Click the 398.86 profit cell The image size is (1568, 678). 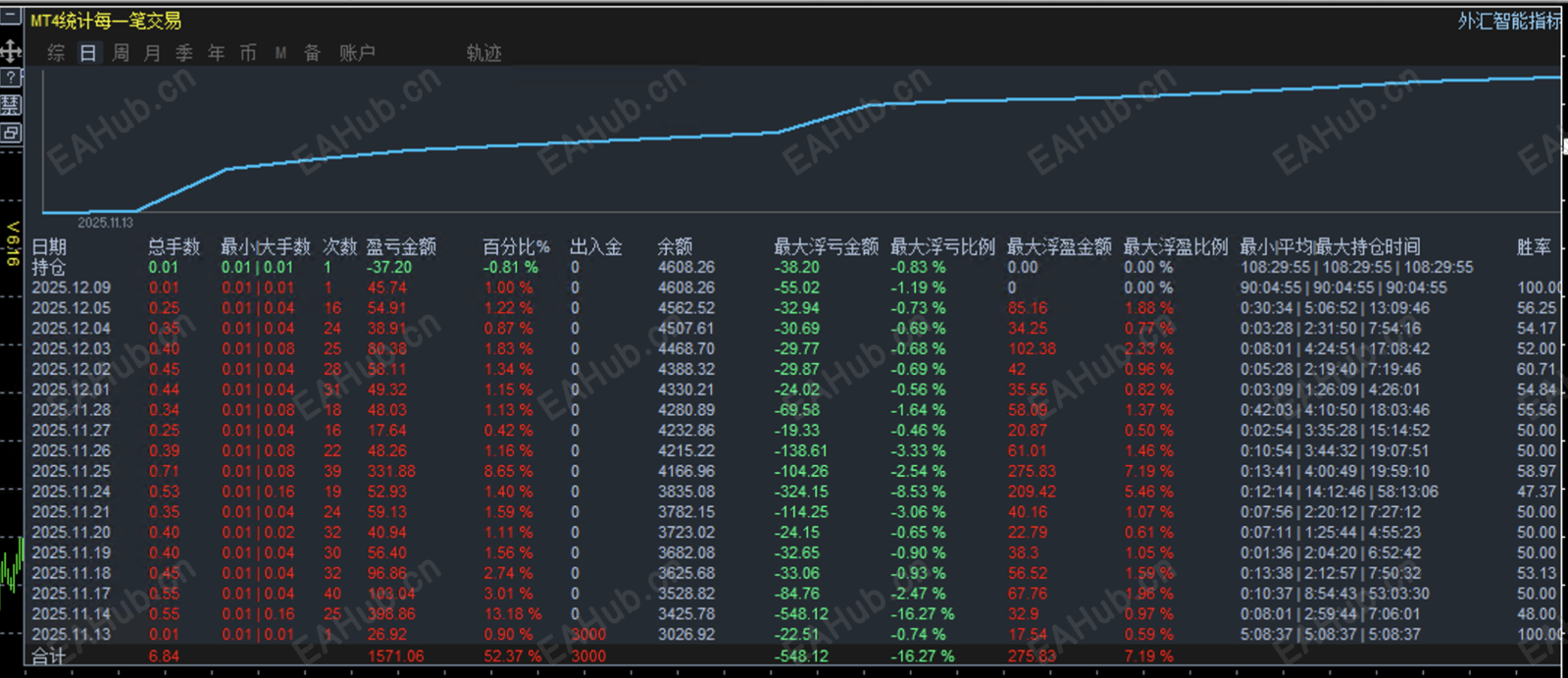(391, 614)
